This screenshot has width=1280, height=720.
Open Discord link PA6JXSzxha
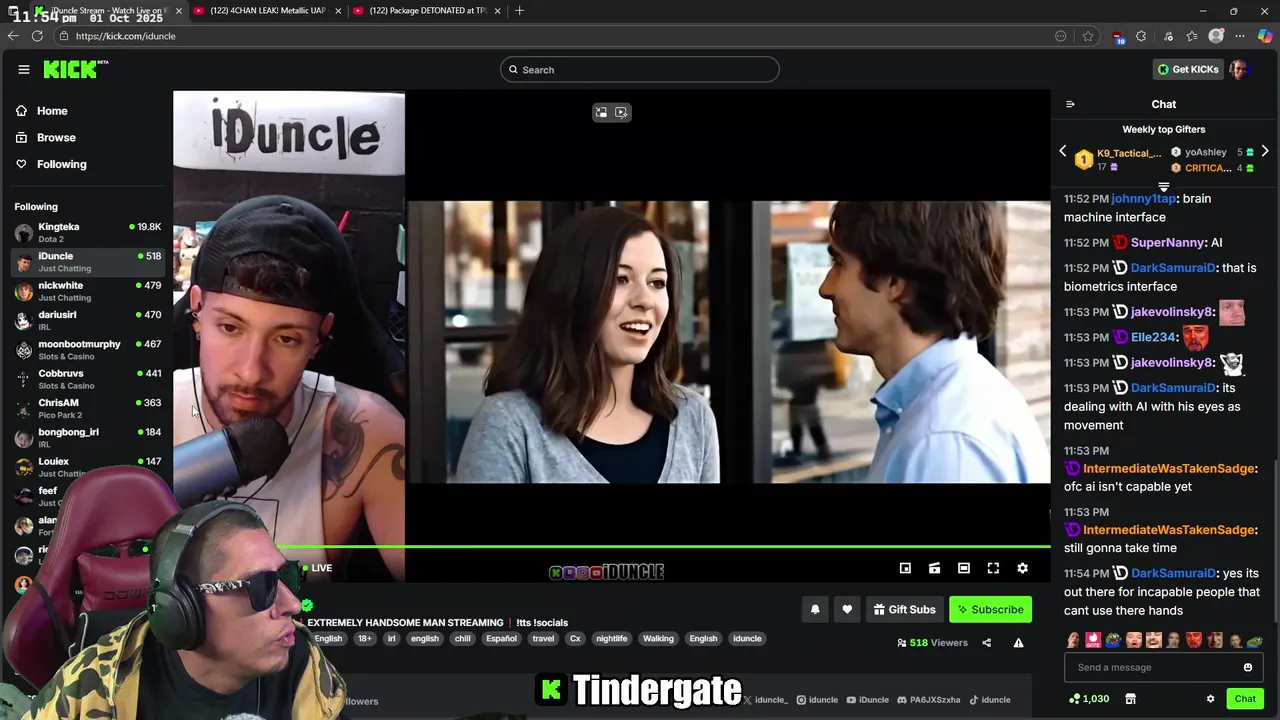point(928,700)
